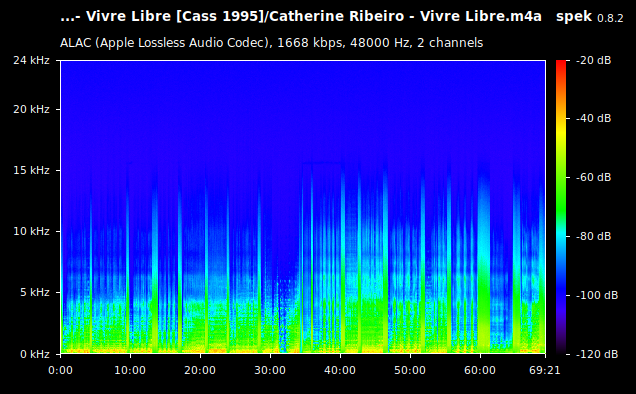Click the 0:00 time axis label
636x394 pixels.
[x=60, y=370]
